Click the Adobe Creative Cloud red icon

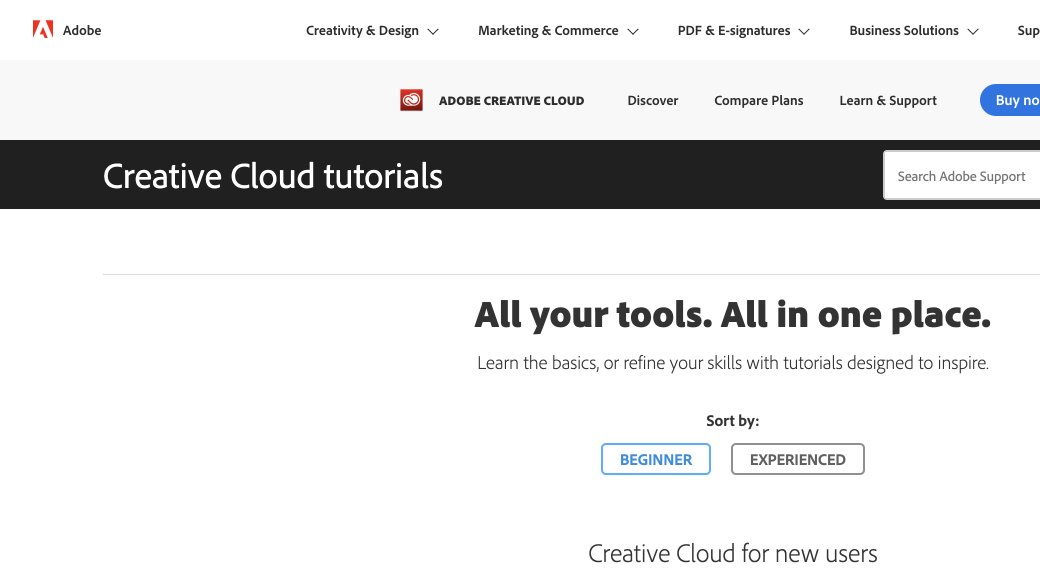pos(411,100)
